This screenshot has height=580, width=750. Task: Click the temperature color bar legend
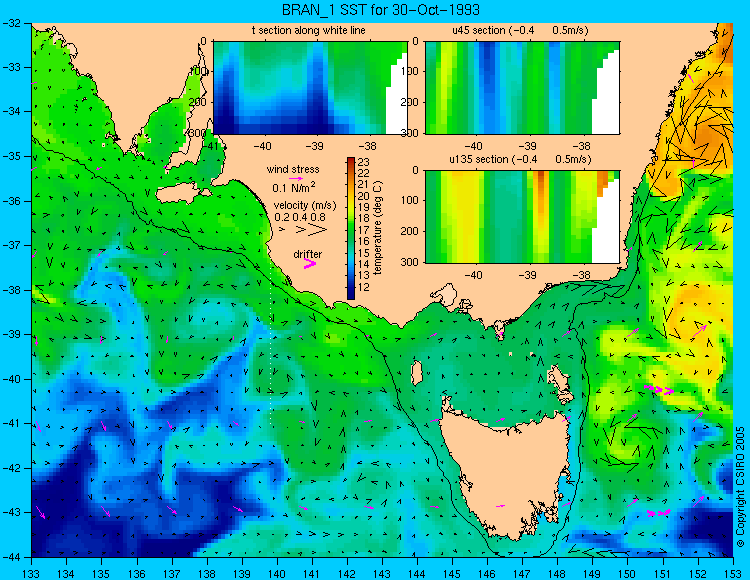[351, 229]
